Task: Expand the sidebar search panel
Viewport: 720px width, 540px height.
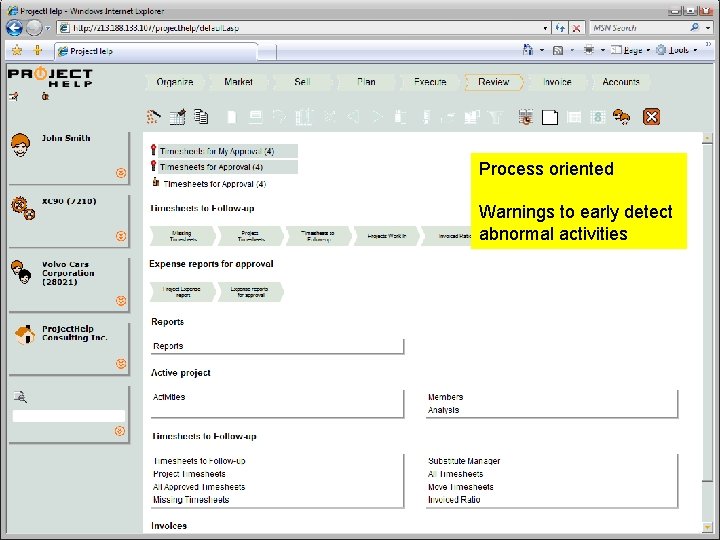Action: pyautogui.click(x=120, y=431)
